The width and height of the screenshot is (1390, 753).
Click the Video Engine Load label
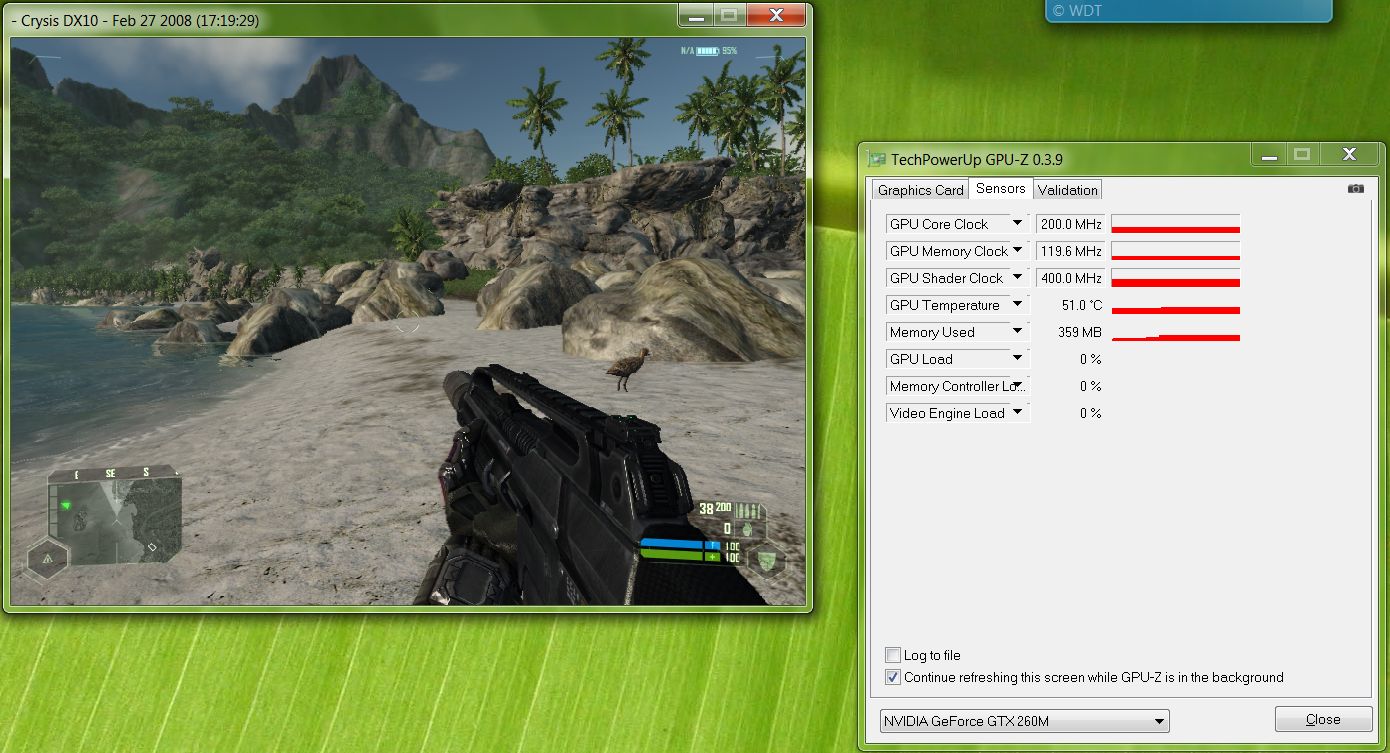pos(947,413)
